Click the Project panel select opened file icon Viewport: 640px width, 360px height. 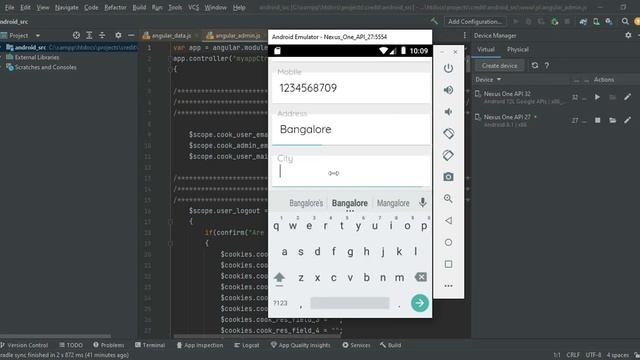(76, 36)
